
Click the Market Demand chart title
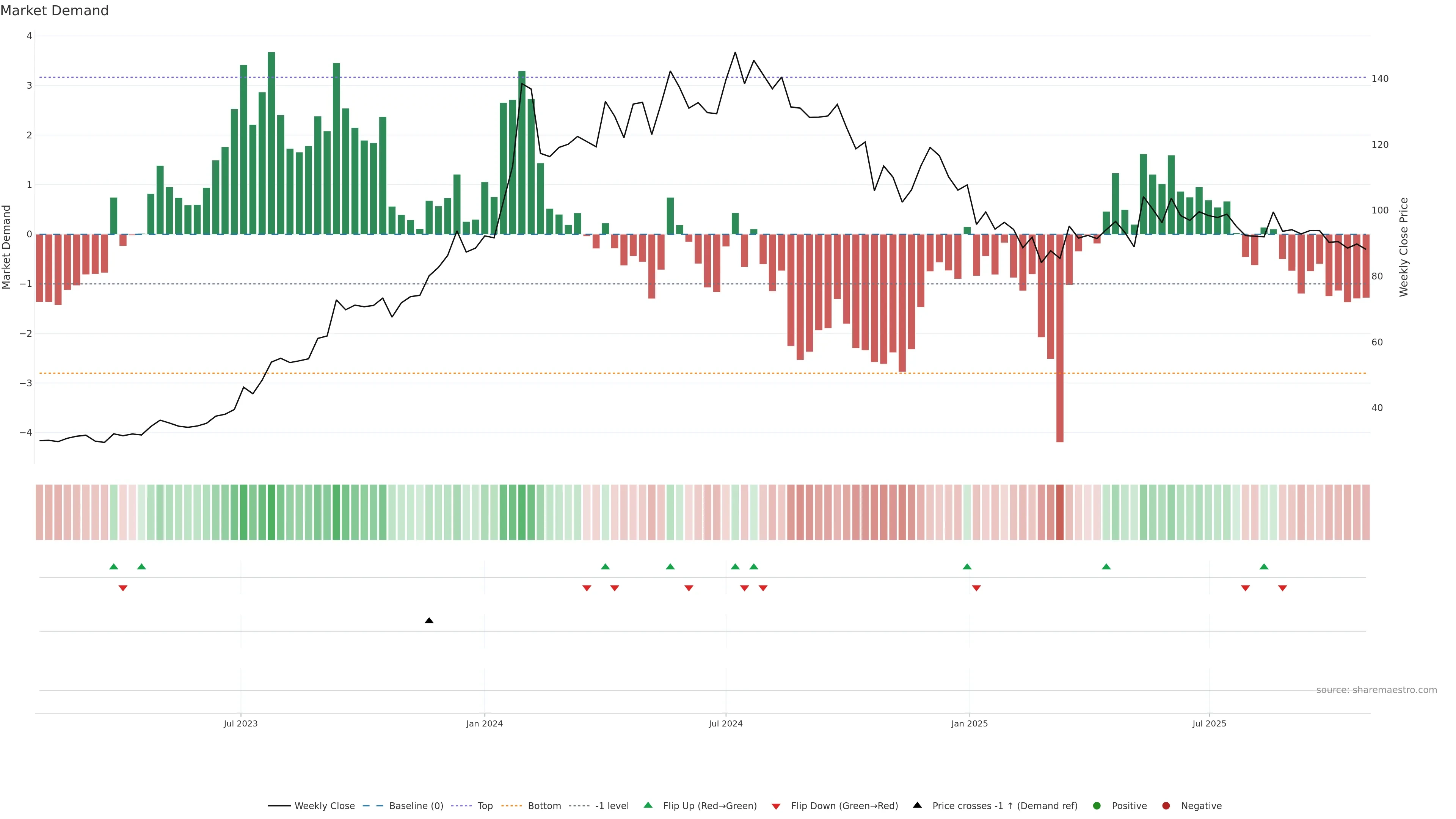click(54, 11)
